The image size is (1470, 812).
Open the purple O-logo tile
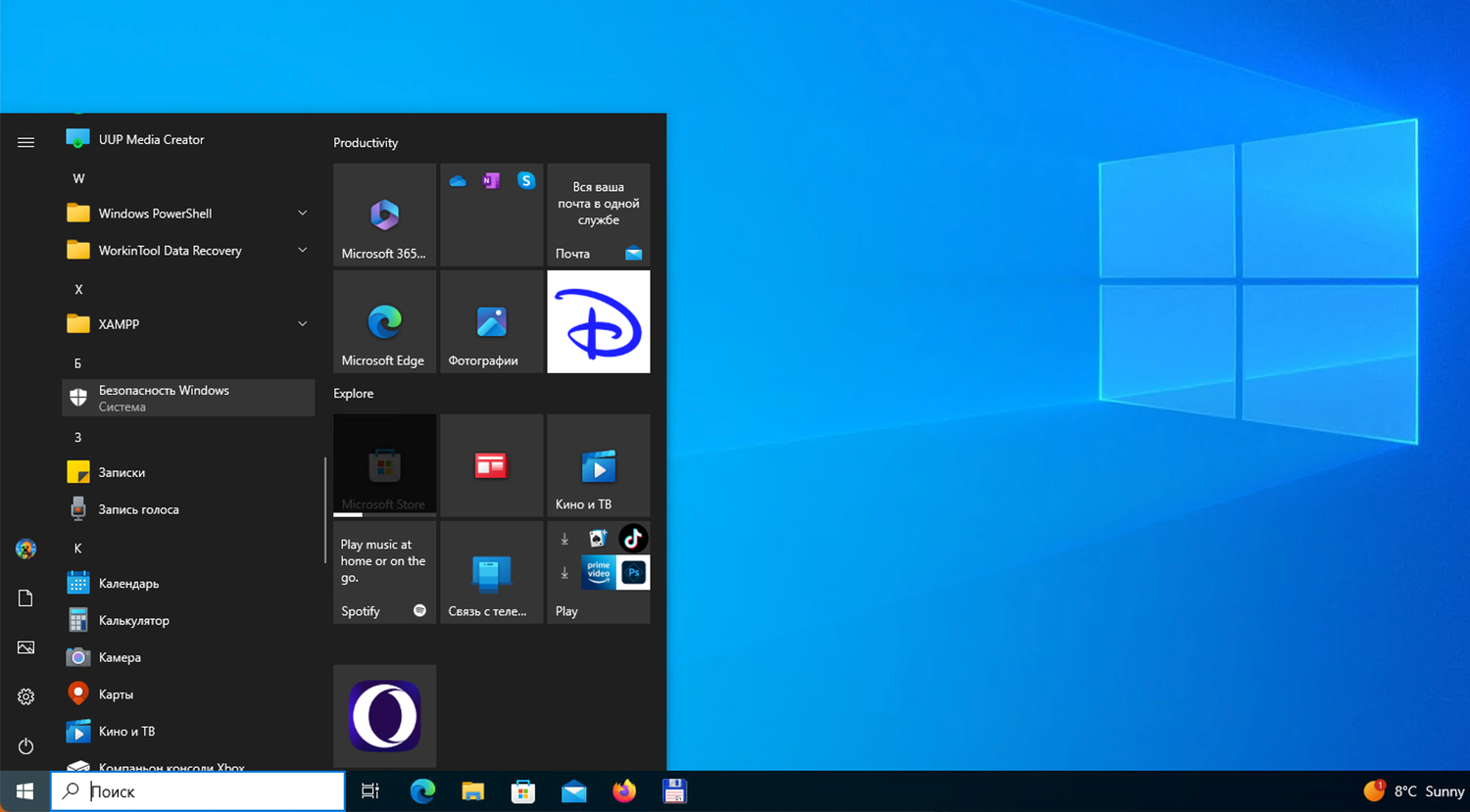(384, 716)
